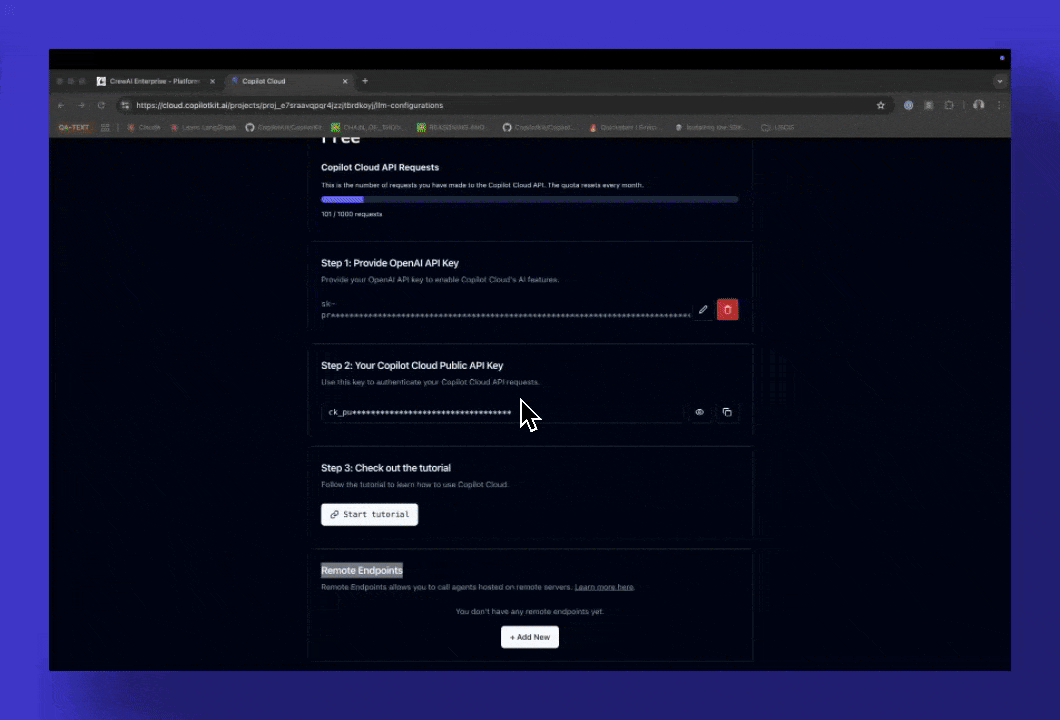
Task: Select the Copilot Cloud tab
Action: pos(280,81)
